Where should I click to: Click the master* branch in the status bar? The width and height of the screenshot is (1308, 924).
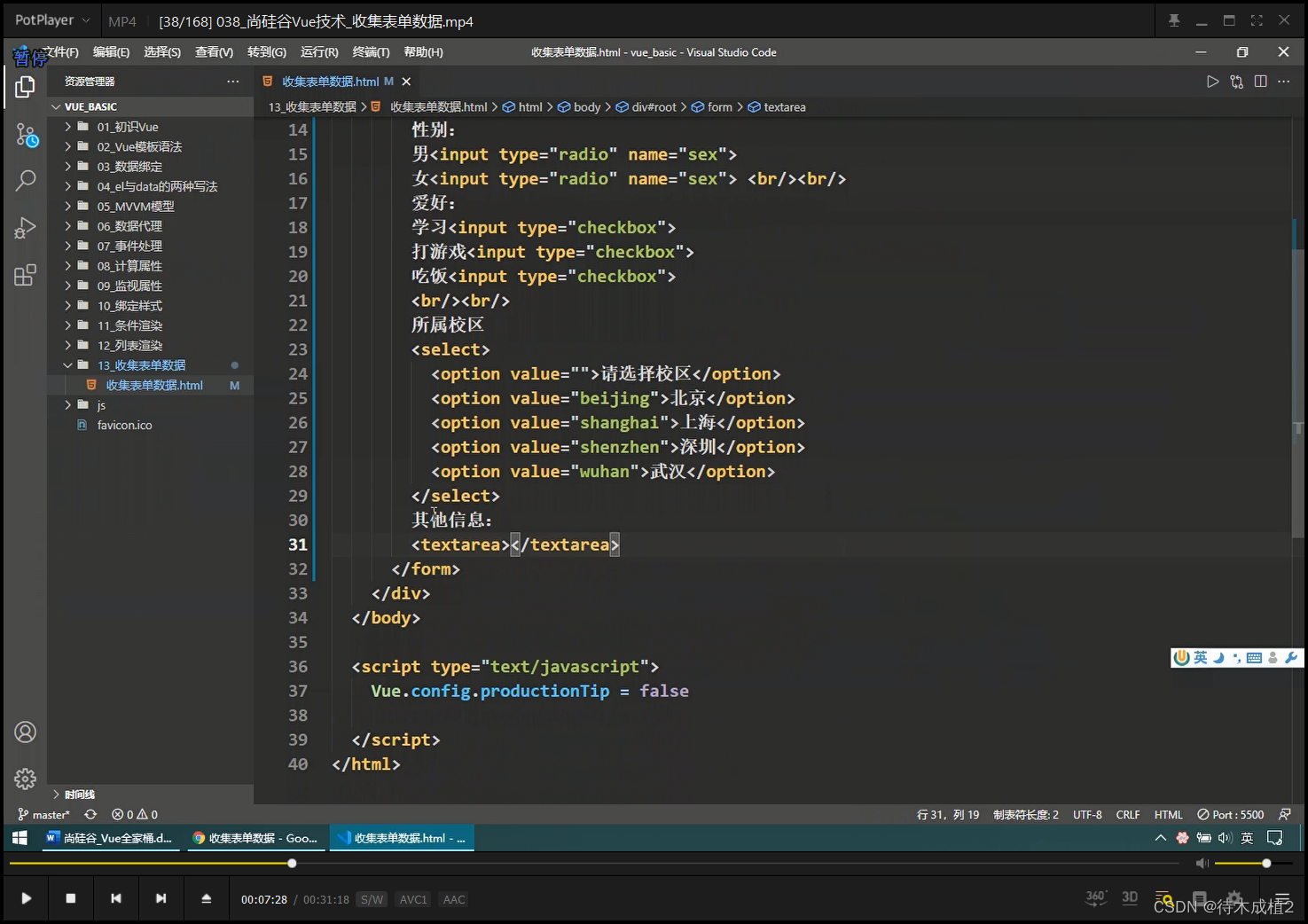coord(43,814)
